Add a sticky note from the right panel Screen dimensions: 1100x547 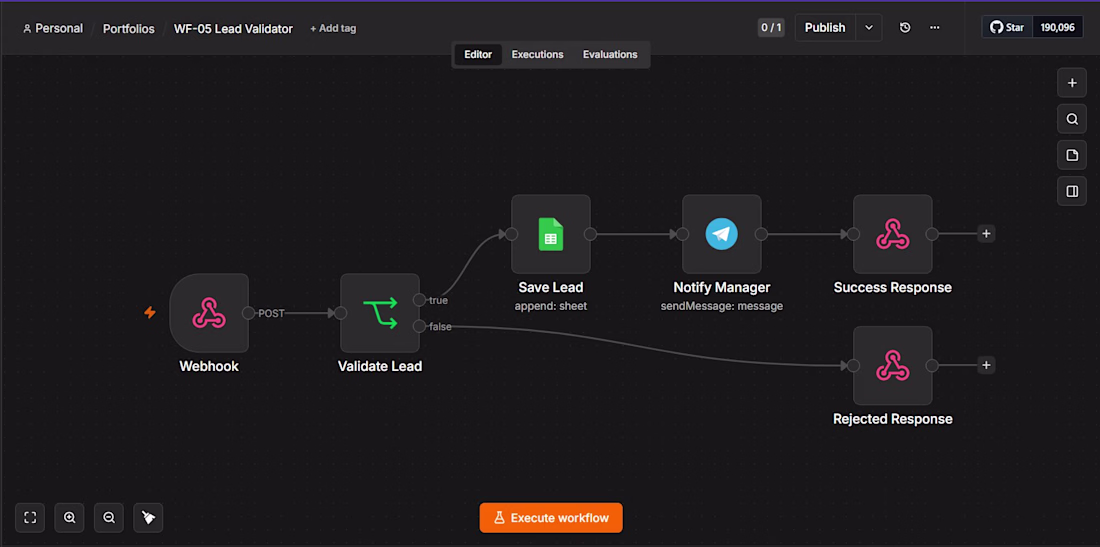1072,155
